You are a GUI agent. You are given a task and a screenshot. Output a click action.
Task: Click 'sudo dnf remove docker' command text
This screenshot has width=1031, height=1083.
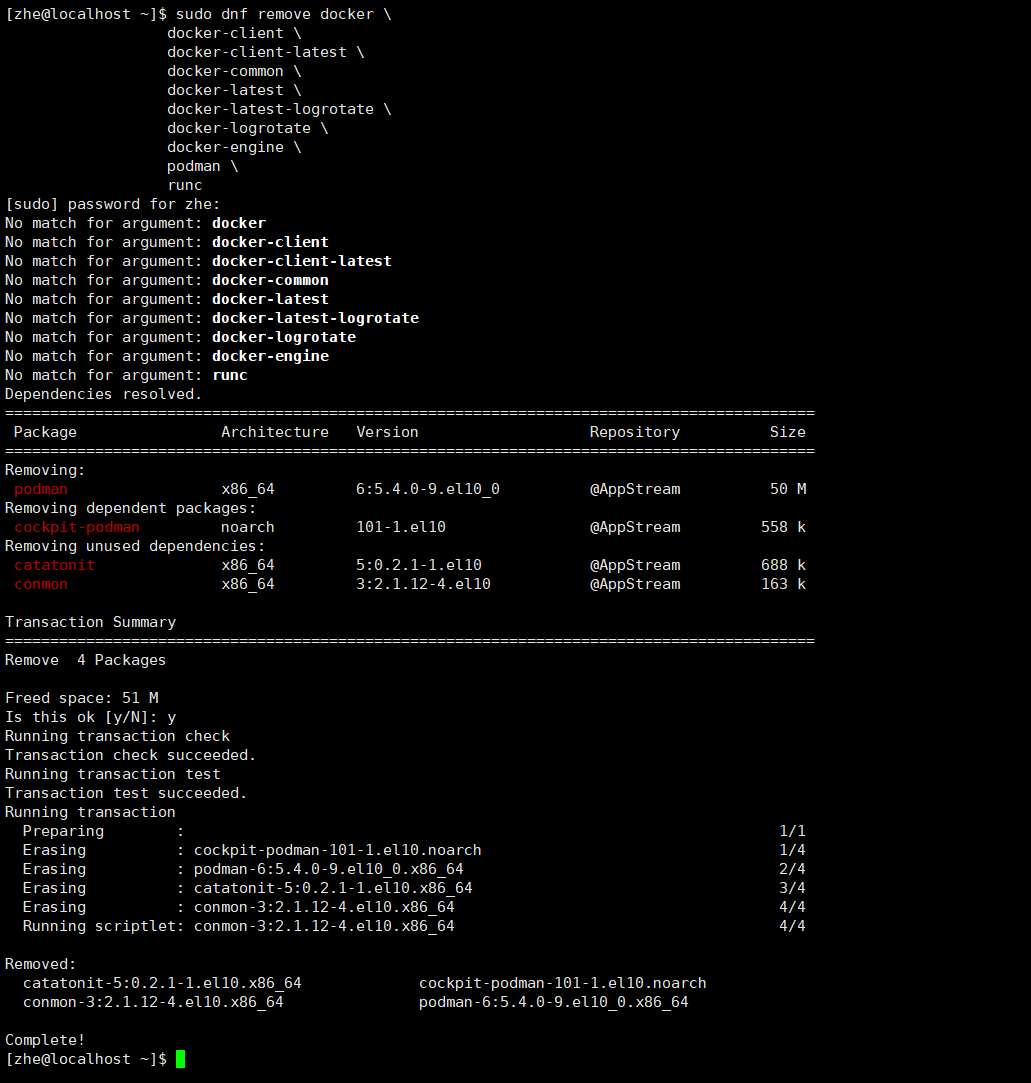275,14
